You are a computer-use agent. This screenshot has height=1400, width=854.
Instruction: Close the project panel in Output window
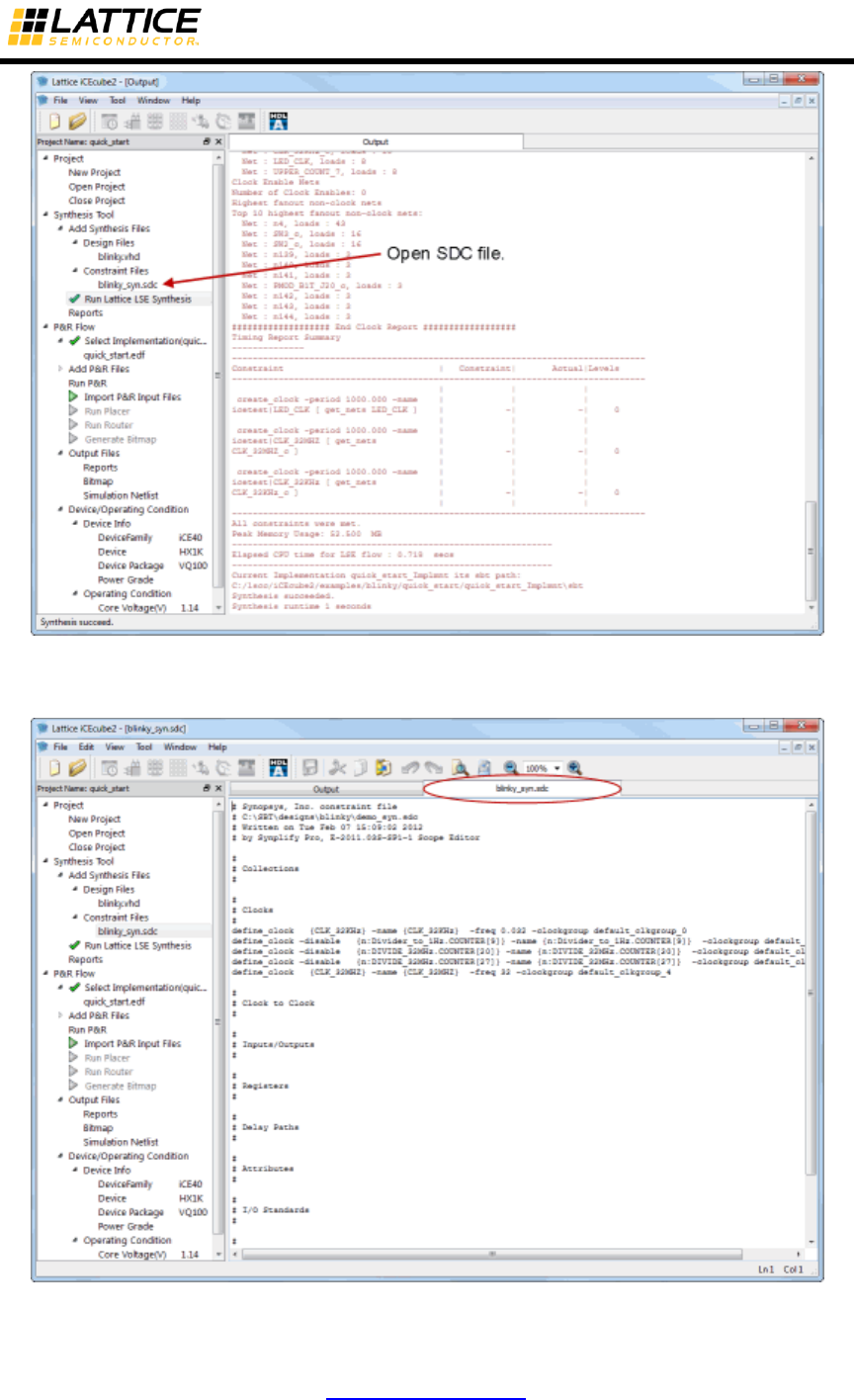pyautogui.click(x=217, y=142)
